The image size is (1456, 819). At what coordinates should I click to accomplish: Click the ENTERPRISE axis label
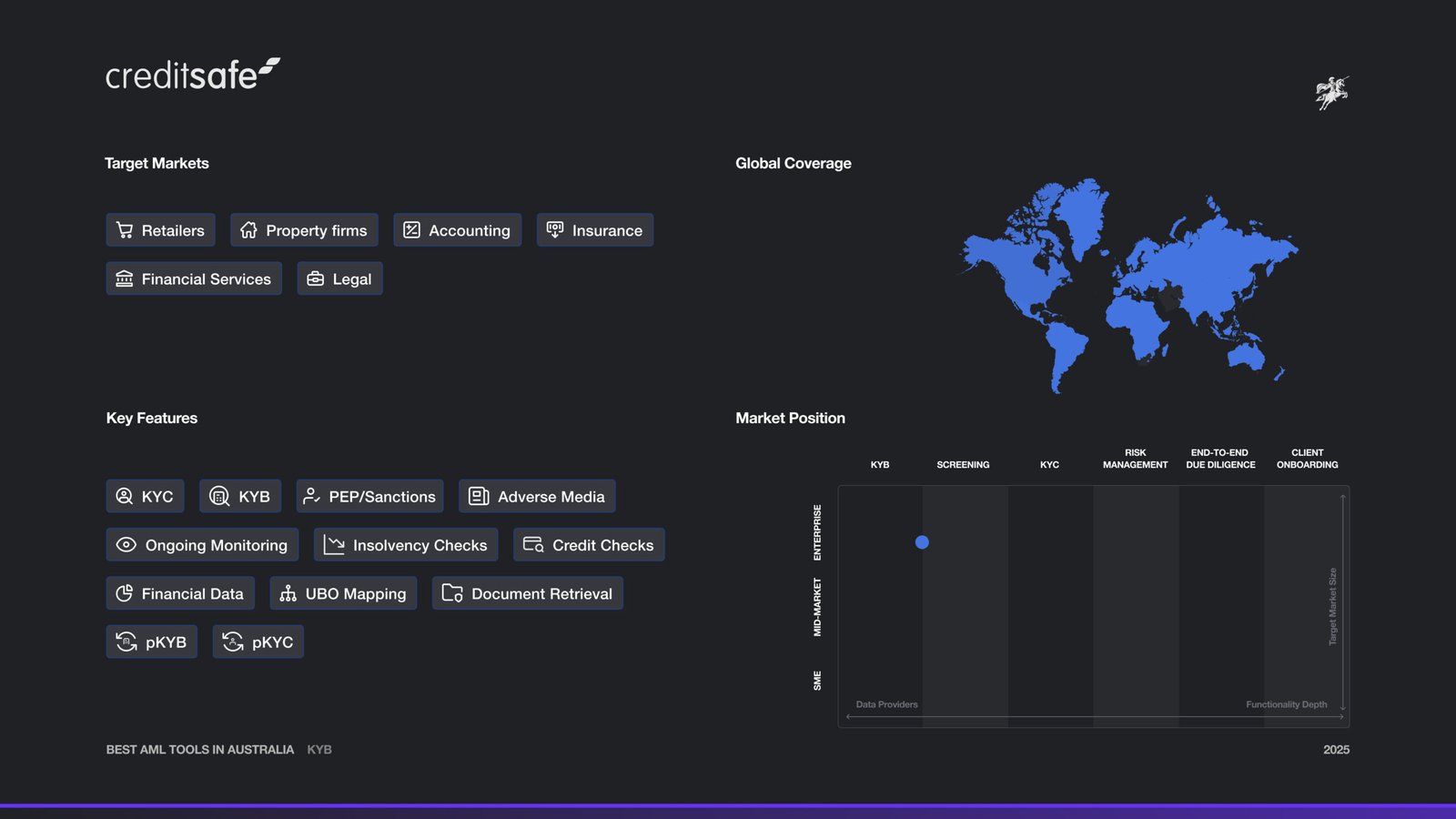tap(817, 532)
